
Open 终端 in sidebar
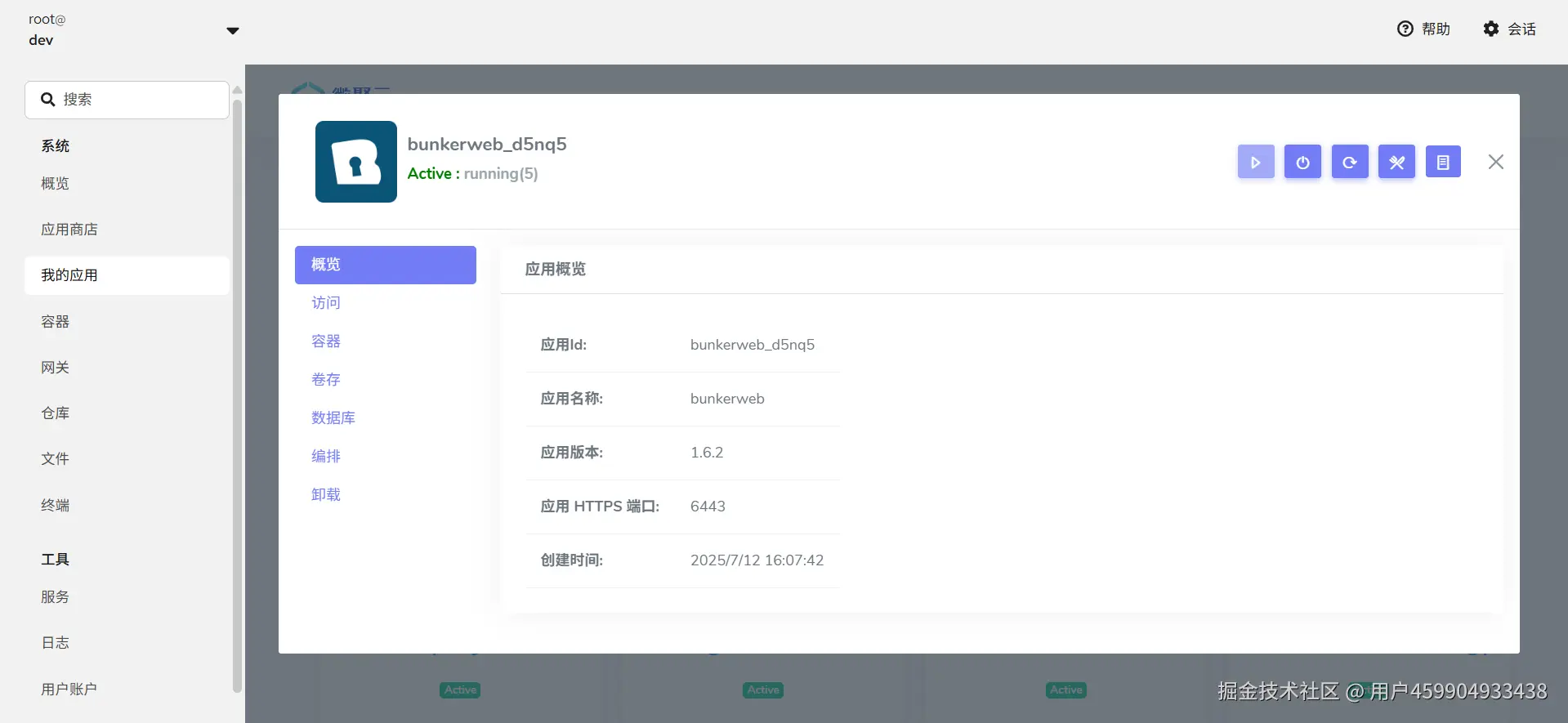pyautogui.click(x=127, y=506)
